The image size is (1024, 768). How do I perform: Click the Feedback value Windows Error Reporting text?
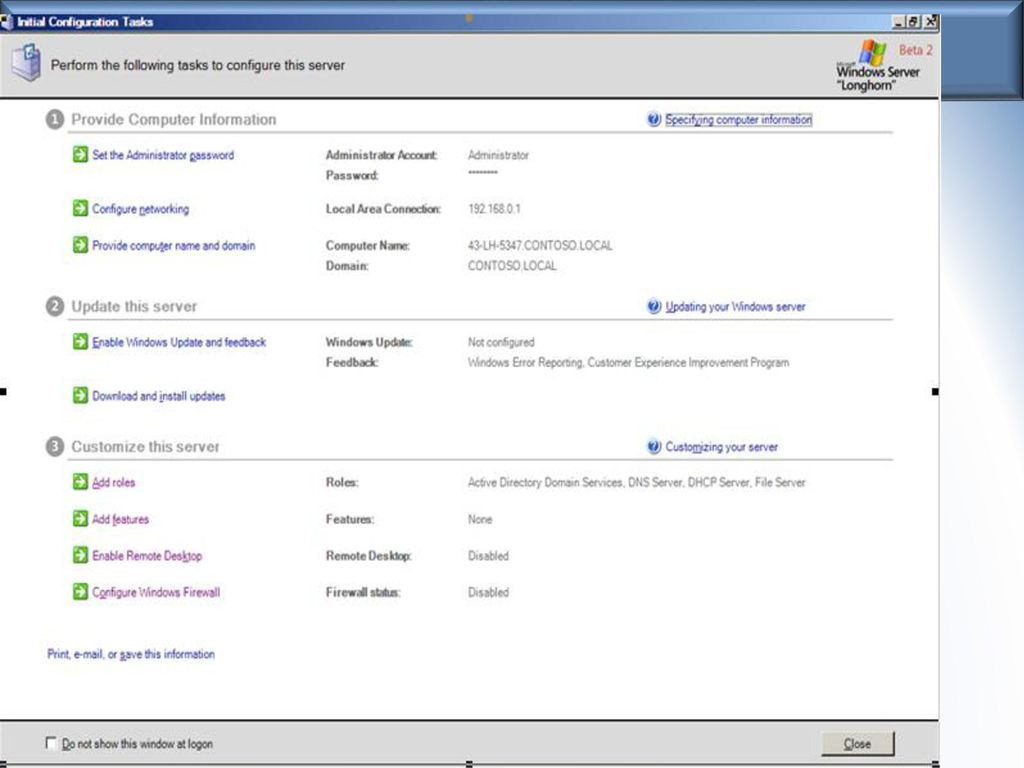tap(628, 362)
